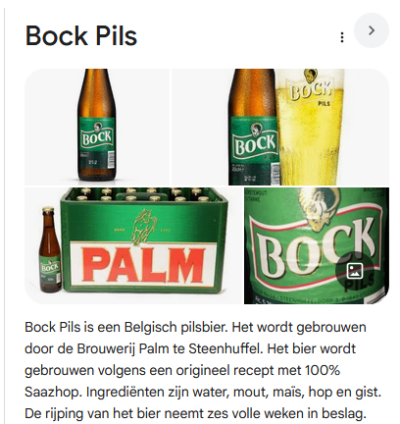Open the bottle with beer glass photo
Image resolution: width=400 pixels, height=424 pixels.
click(x=280, y=127)
